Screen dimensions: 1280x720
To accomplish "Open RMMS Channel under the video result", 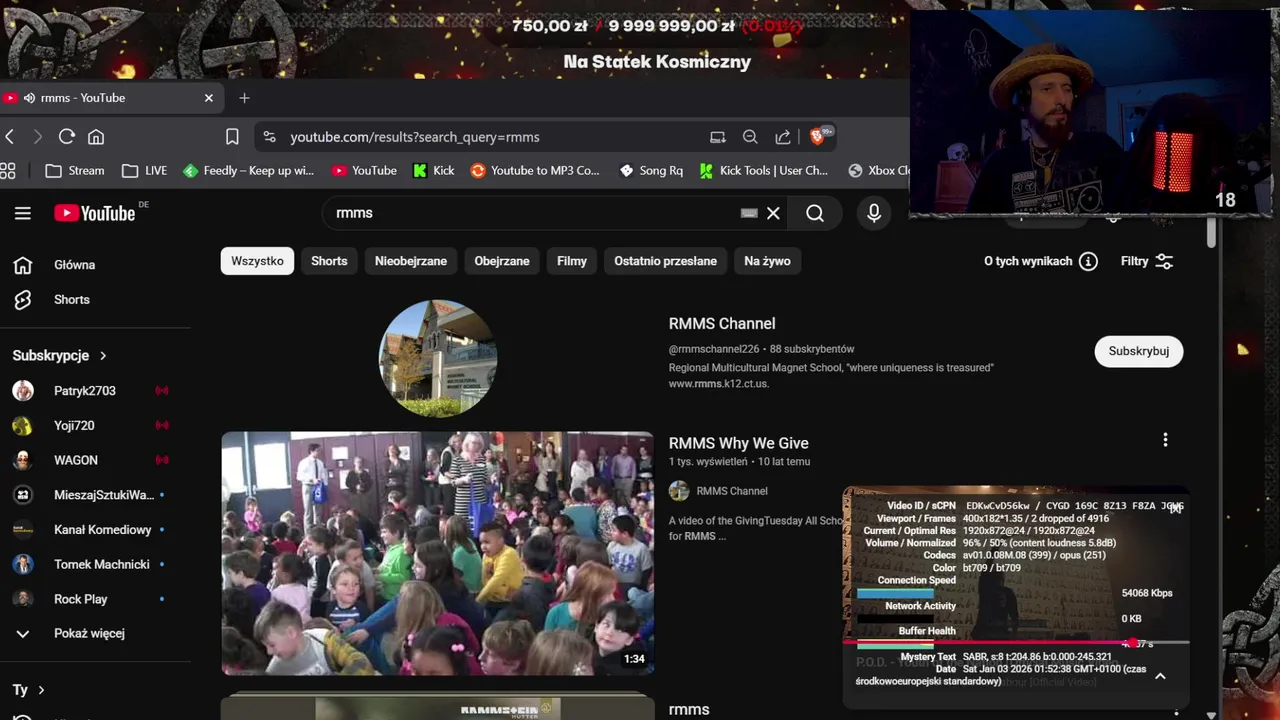I will point(732,491).
